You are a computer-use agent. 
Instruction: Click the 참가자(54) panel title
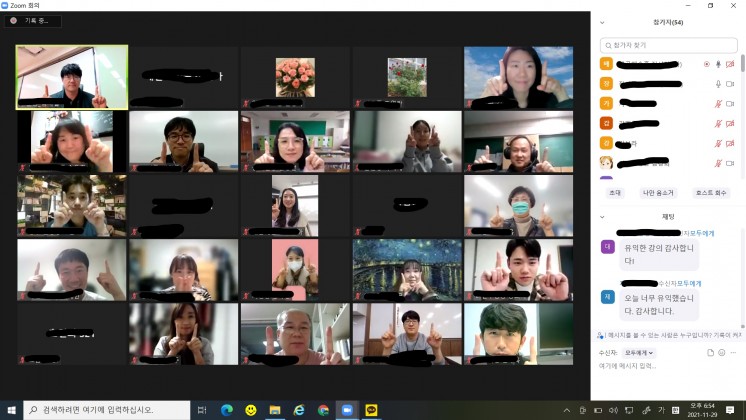tap(668, 22)
